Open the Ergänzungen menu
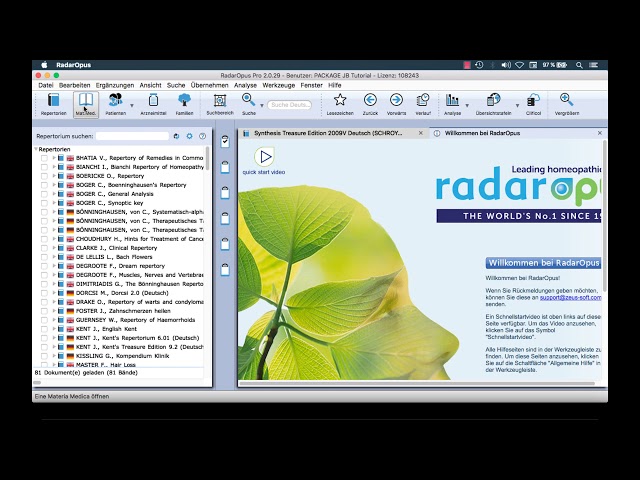The width and height of the screenshot is (640, 480). tap(115, 85)
